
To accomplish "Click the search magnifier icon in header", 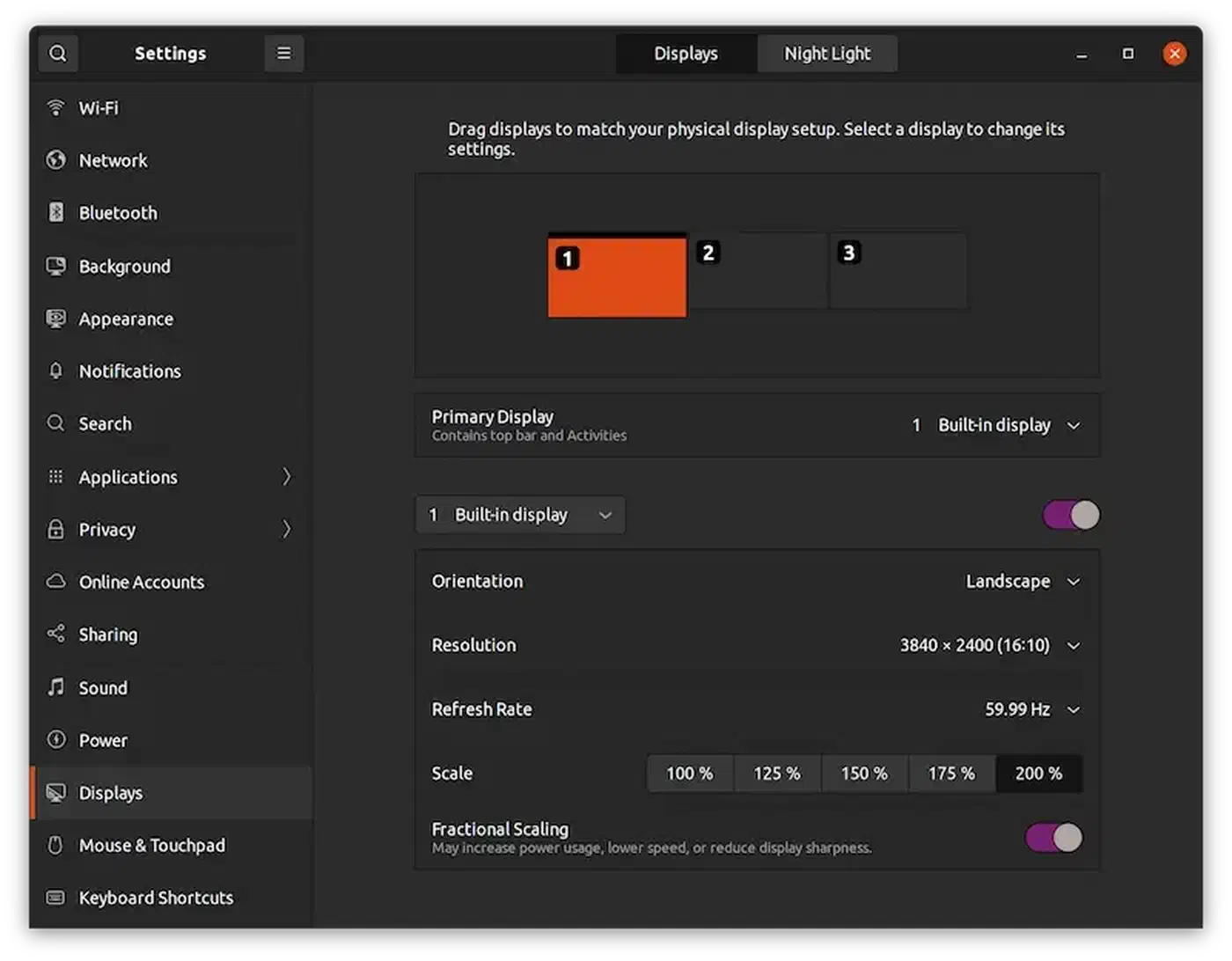I will pos(58,54).
